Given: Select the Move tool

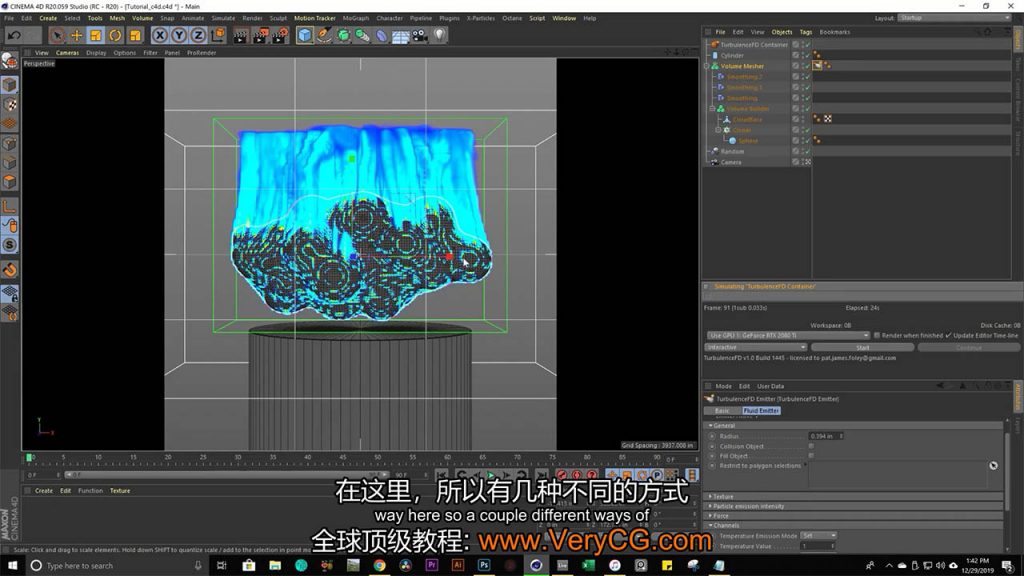Looking at the screenshot, I should tap(76, 35).
